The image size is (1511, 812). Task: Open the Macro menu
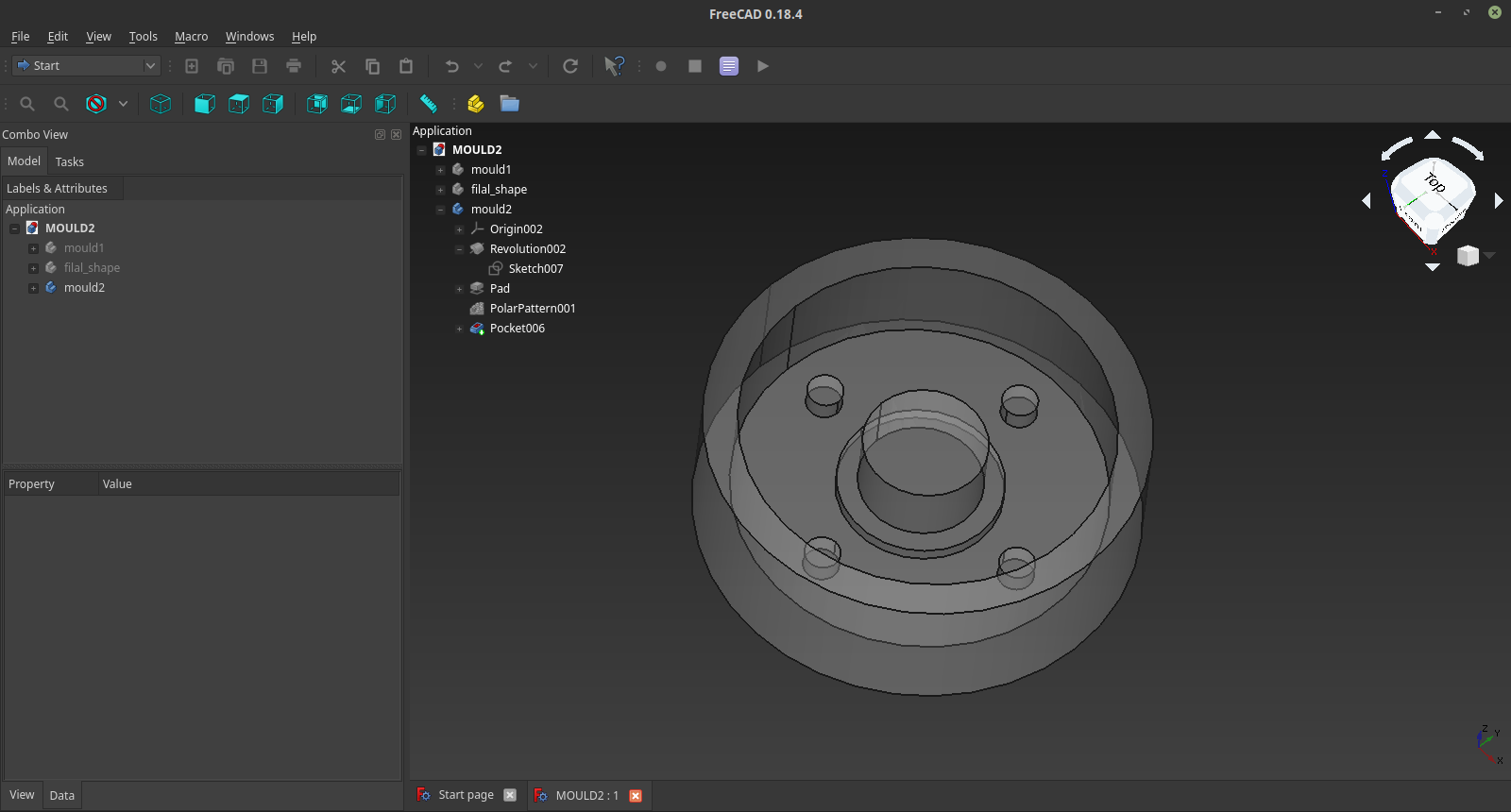tap(191, 36)
